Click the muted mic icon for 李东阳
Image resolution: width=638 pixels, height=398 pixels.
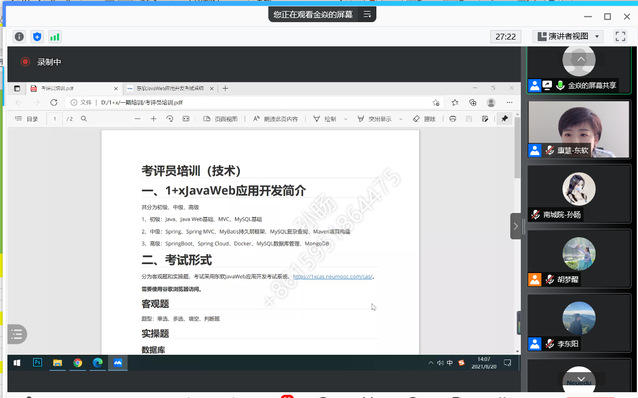(x=550, y=343)
